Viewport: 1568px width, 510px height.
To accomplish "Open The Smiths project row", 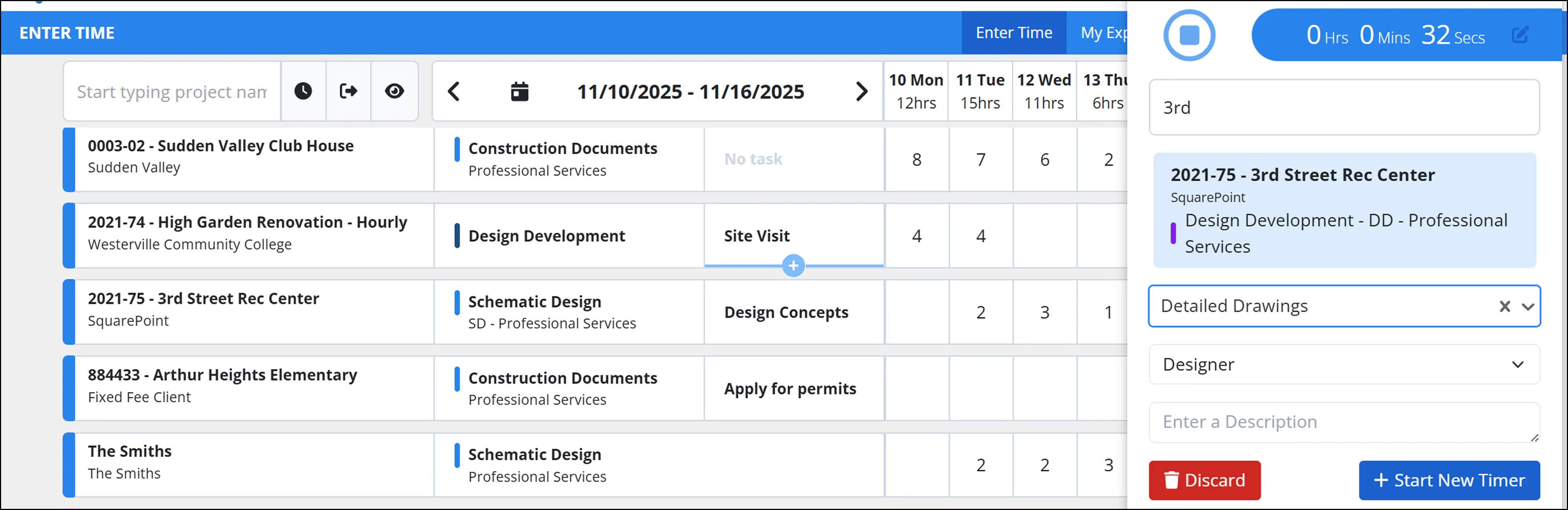I will [249, 465].
